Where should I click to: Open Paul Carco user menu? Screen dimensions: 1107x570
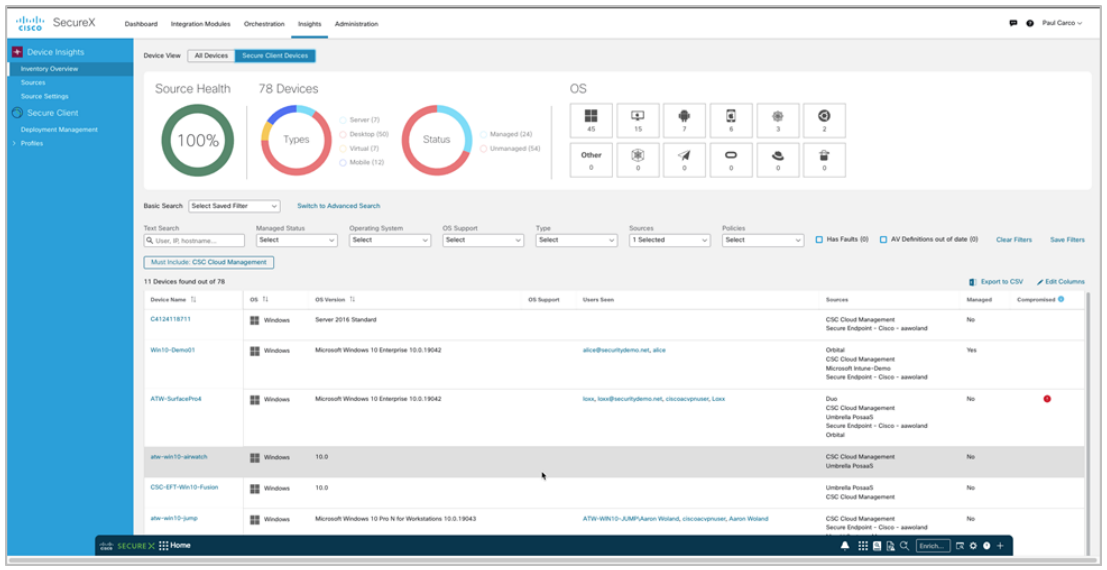[x=1062, y=23]
